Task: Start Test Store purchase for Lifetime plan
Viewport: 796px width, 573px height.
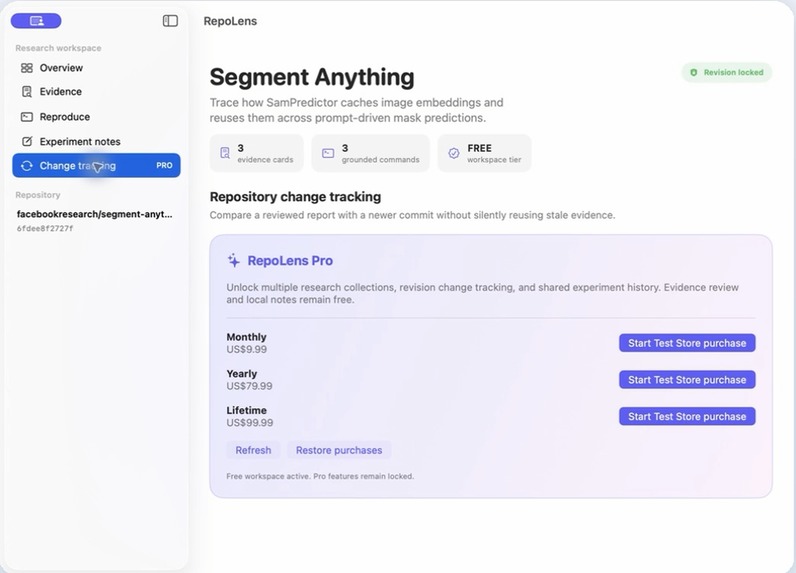Action: click(687, 416)
